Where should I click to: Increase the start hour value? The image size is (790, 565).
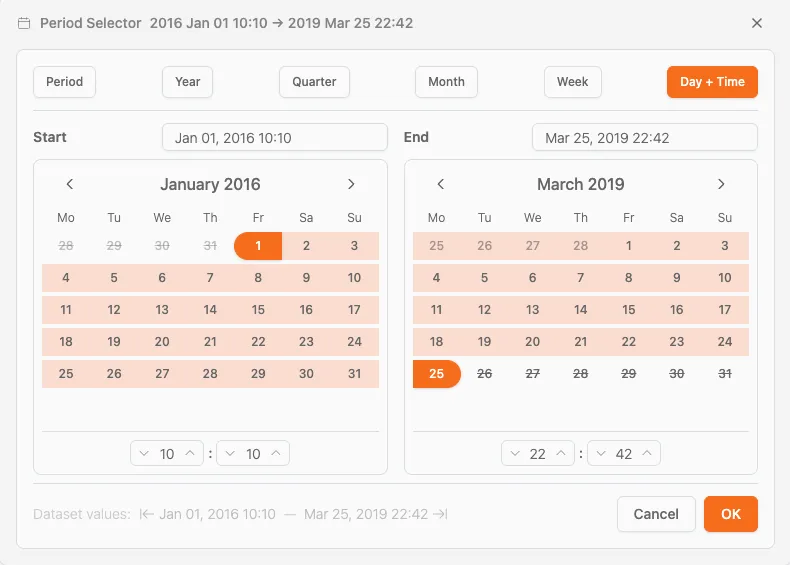191,454
